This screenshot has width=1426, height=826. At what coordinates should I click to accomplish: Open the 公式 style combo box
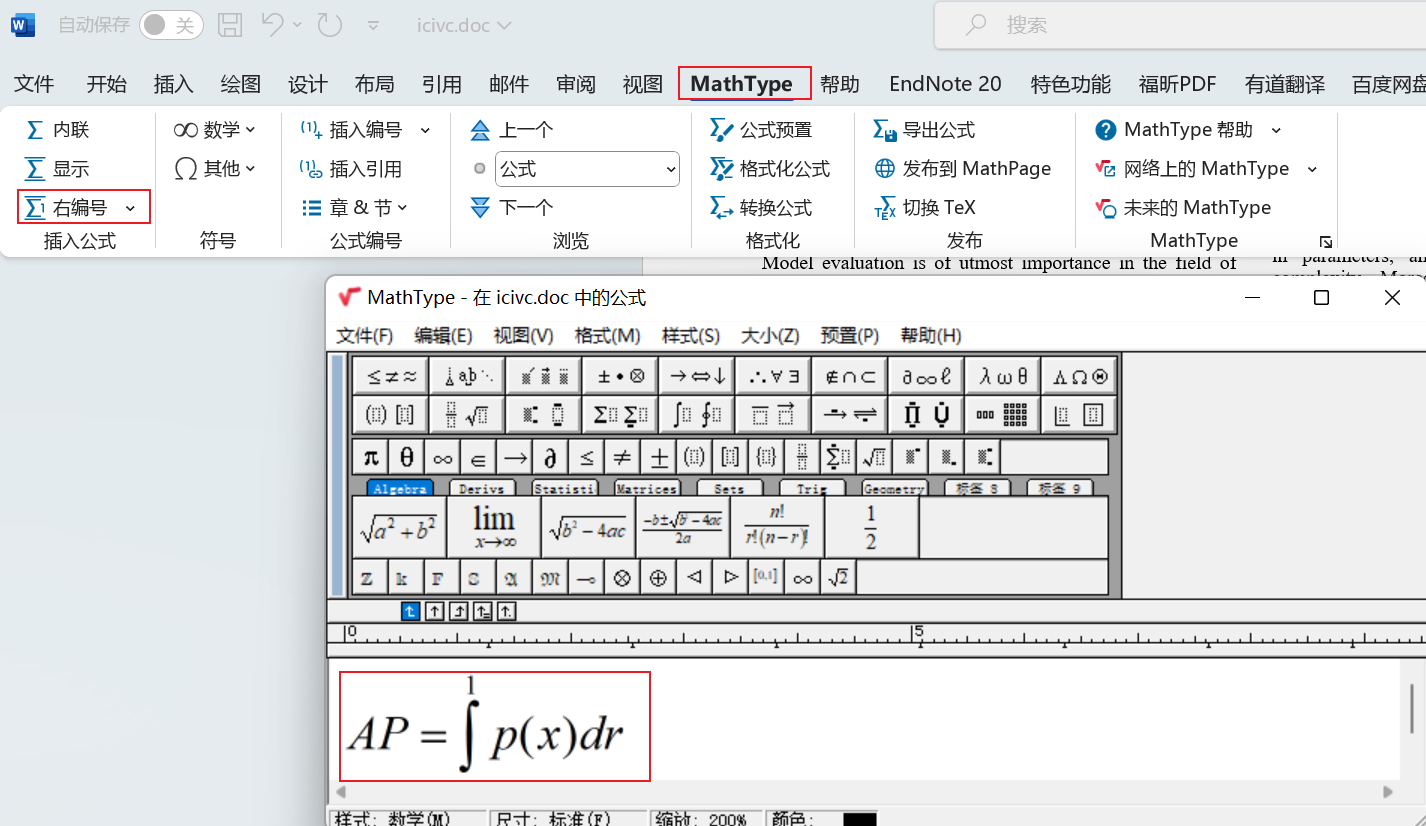tap(587, 168)
